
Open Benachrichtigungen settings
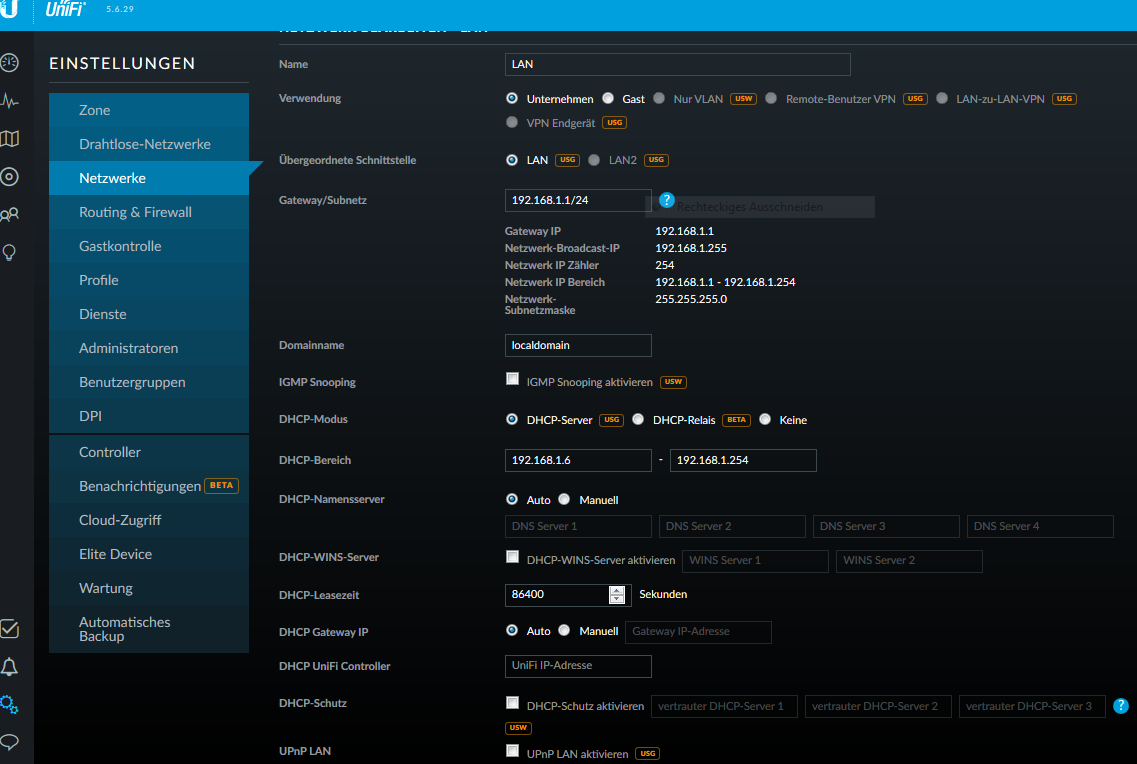[149, 486]
